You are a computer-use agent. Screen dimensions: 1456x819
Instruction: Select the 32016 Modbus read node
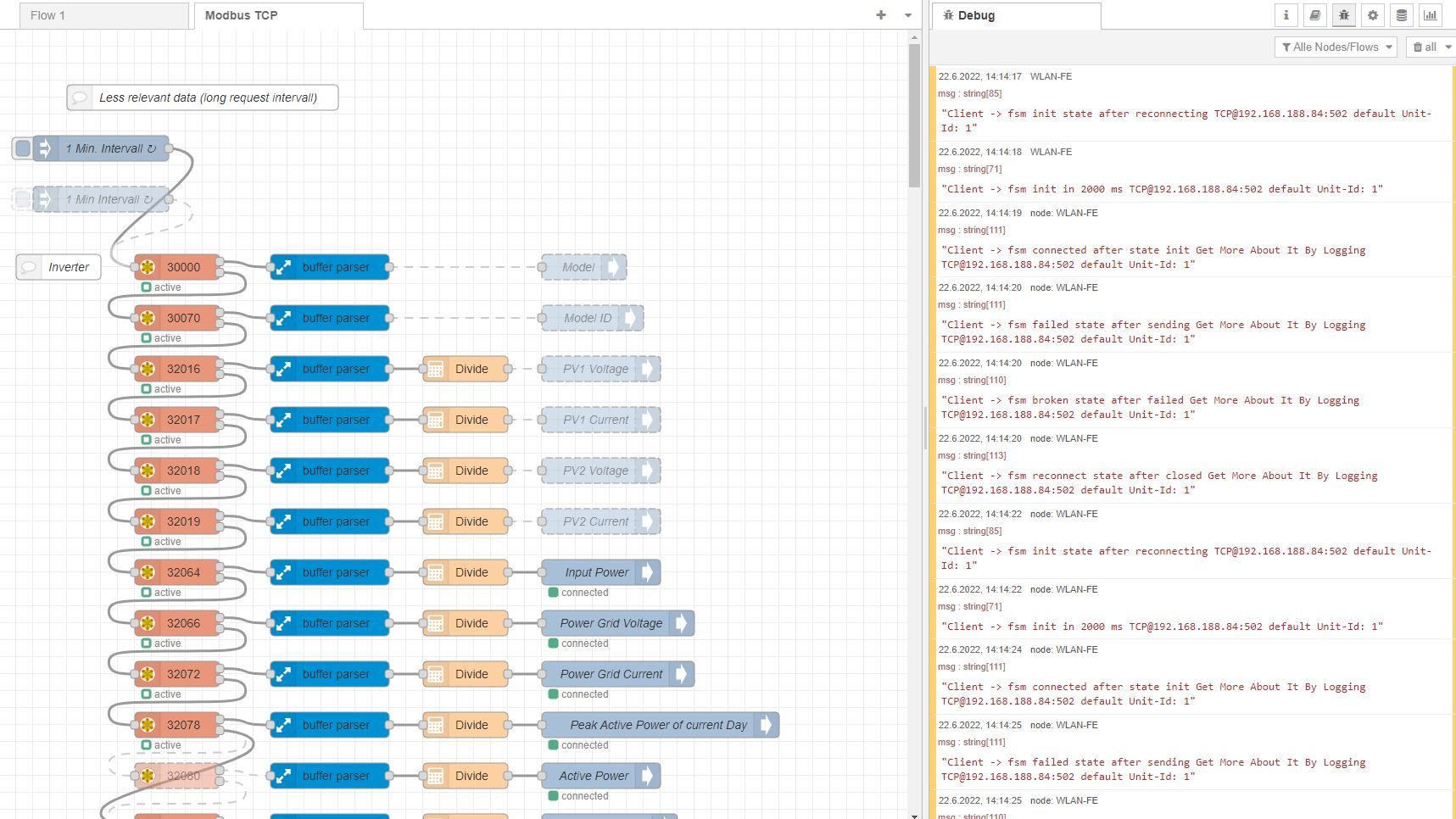click(x=177, y=369)
